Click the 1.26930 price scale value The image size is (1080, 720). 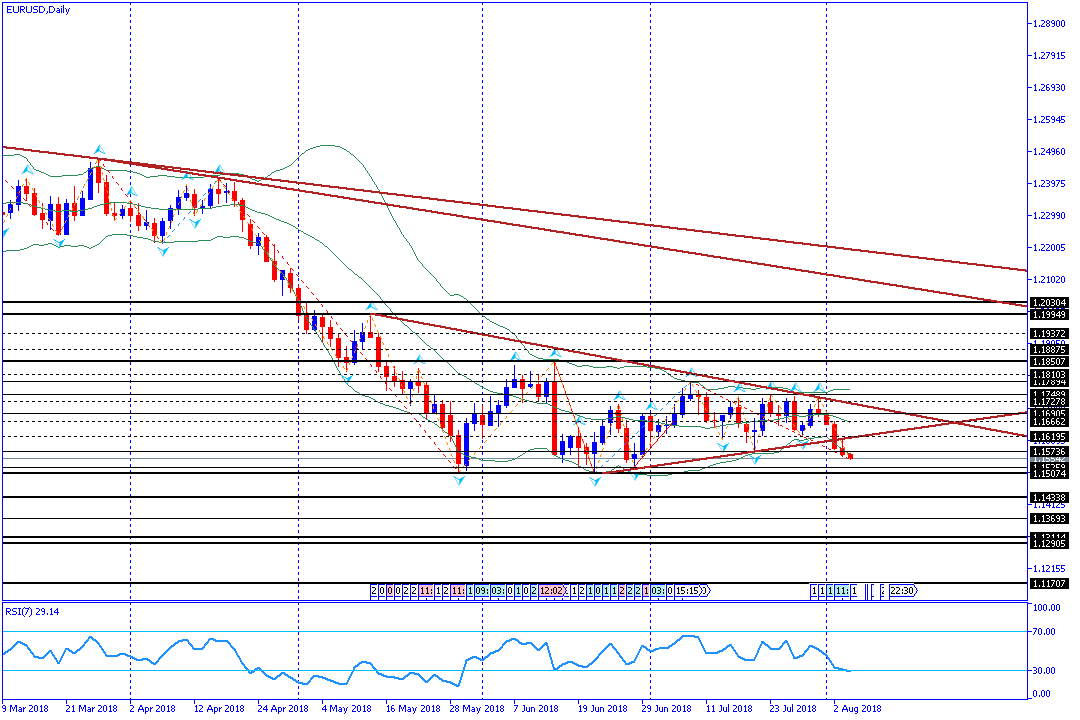(x=1049, y=88)
